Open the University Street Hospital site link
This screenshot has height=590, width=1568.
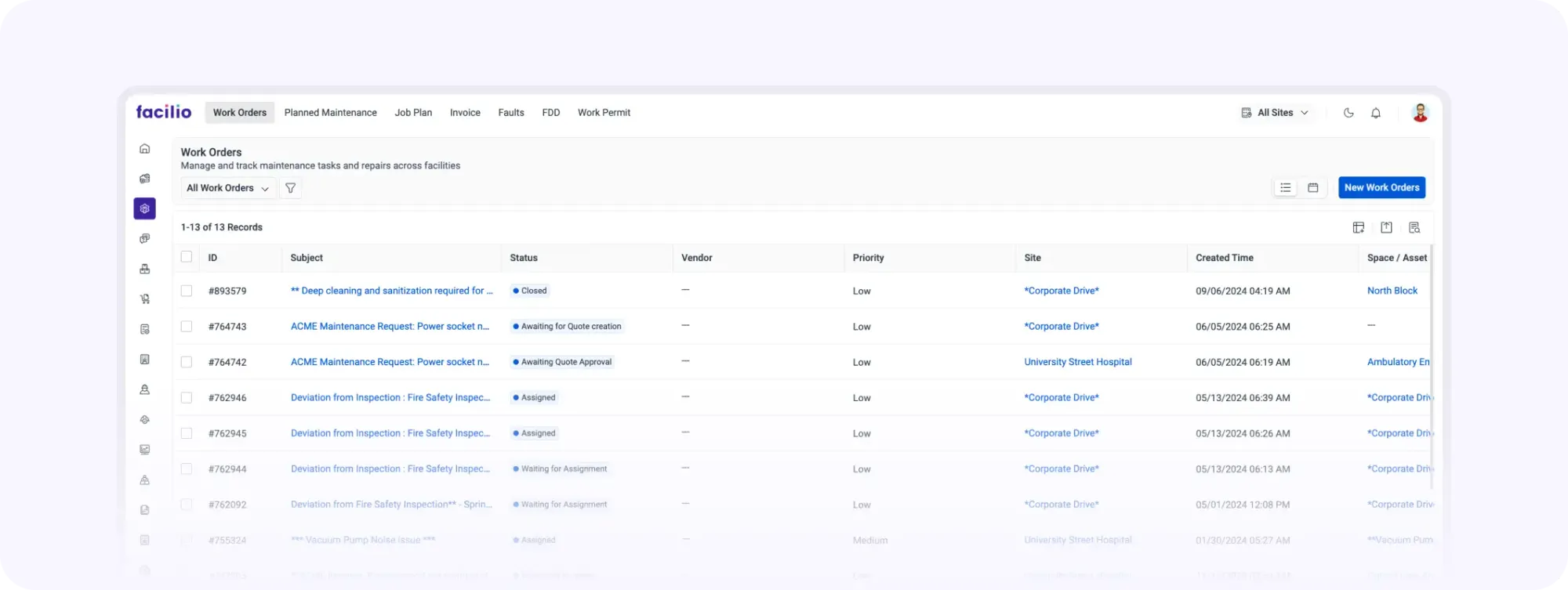coord(1077,362)
